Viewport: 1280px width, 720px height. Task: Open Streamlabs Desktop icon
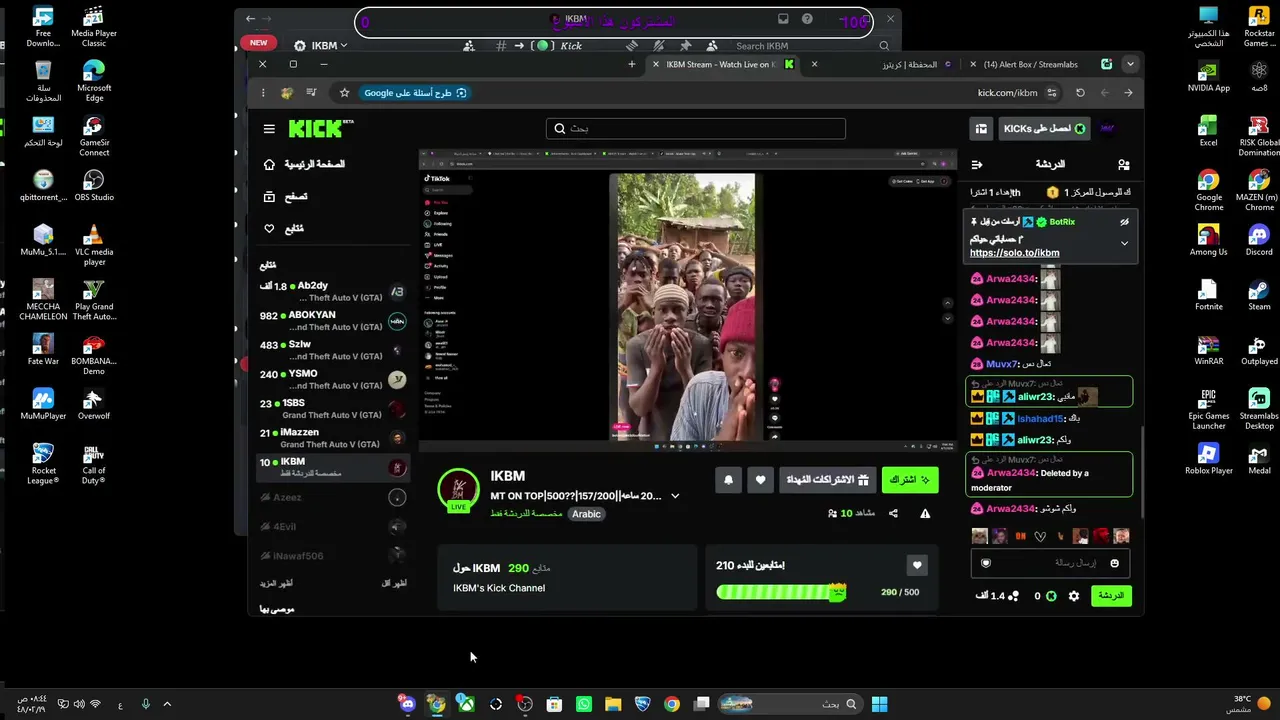(x=1259, y=408)
